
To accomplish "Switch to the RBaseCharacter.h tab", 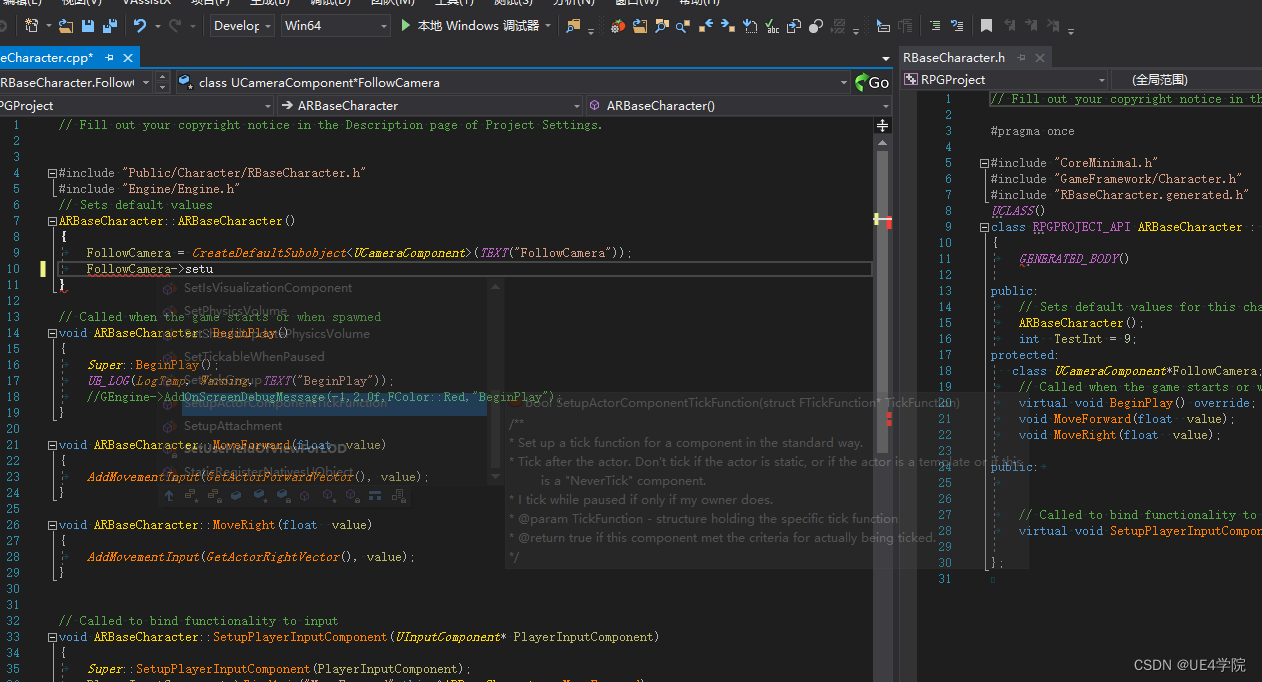I will (954, 58).
